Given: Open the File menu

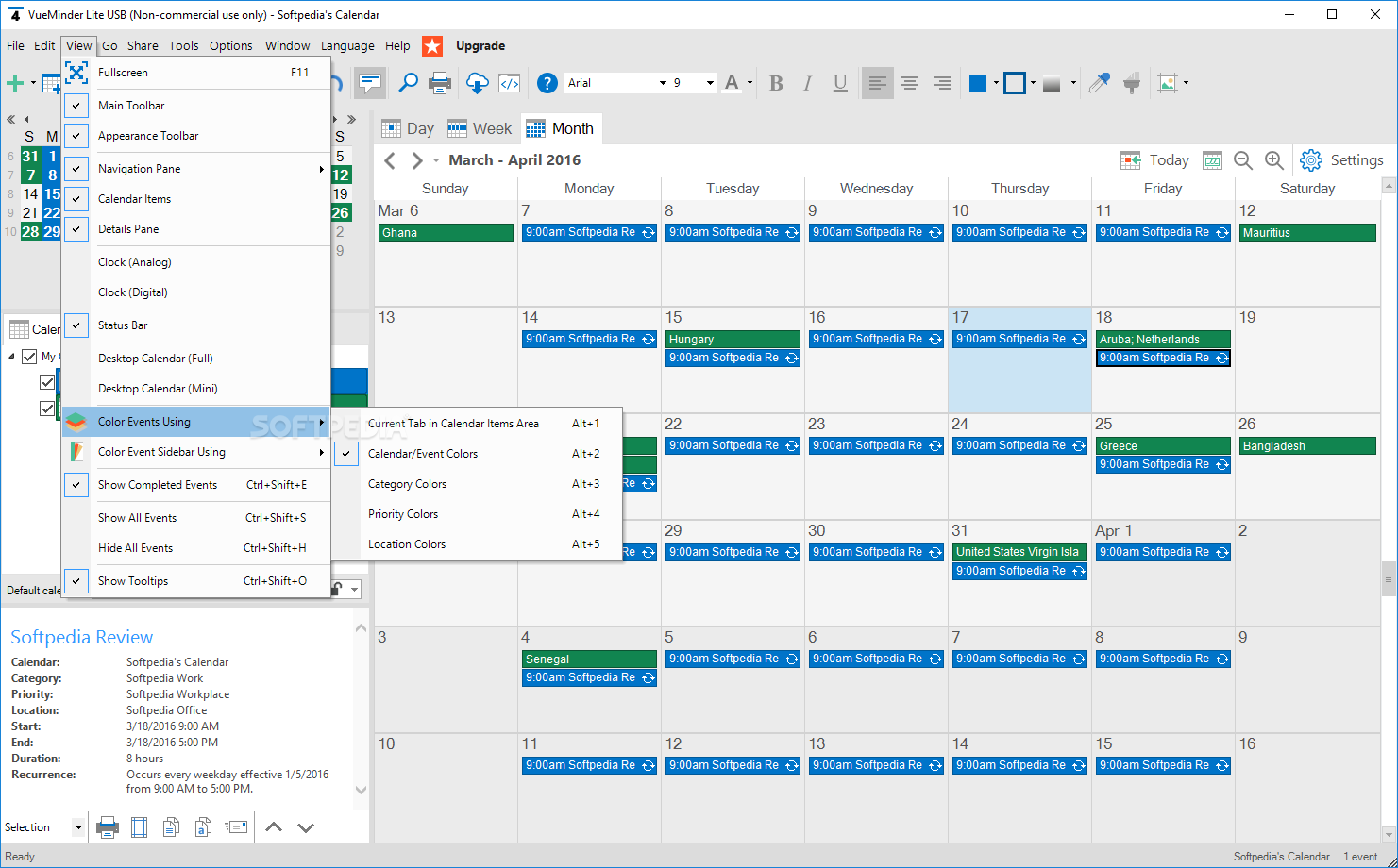Looking at the screenshot, I should (15, 45).
